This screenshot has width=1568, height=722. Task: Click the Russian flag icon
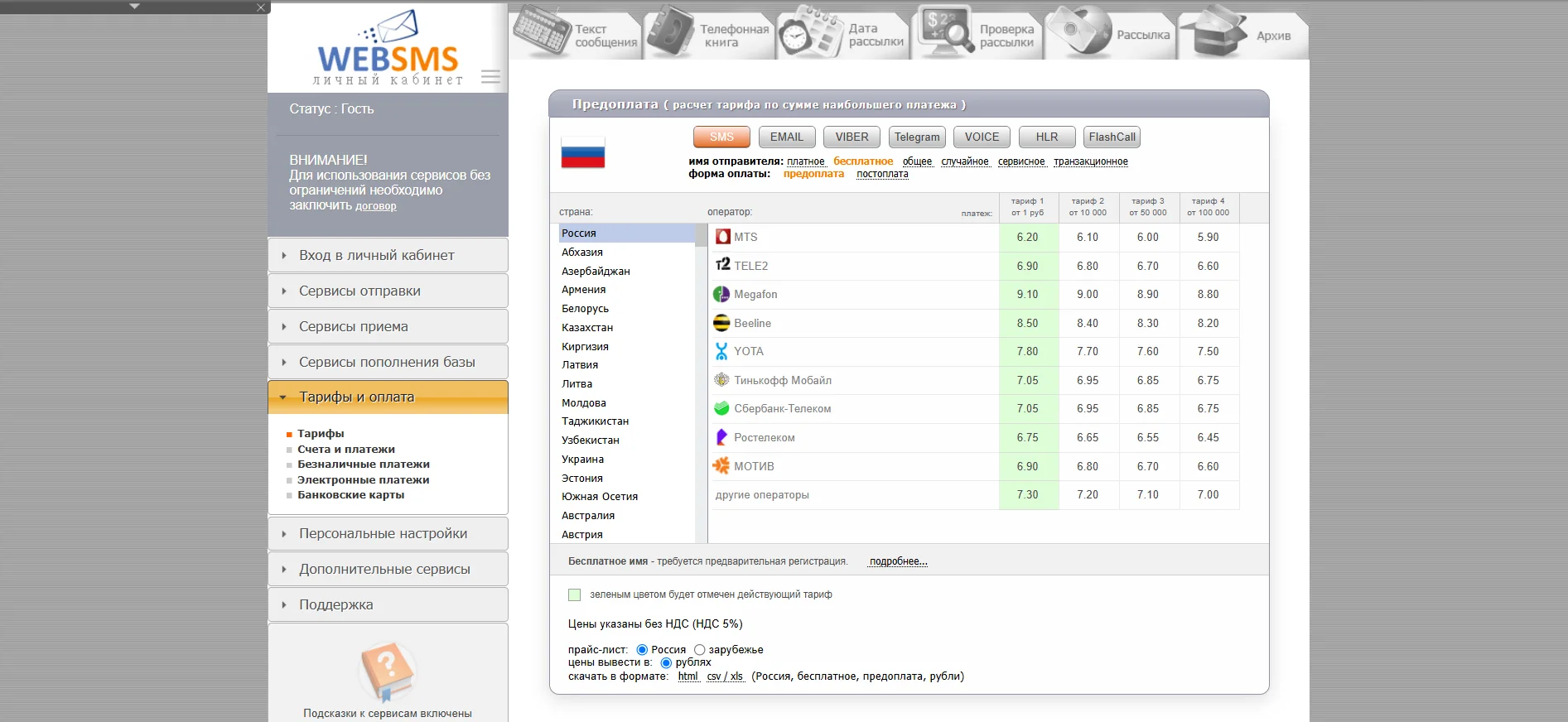(x=583, y=152)
